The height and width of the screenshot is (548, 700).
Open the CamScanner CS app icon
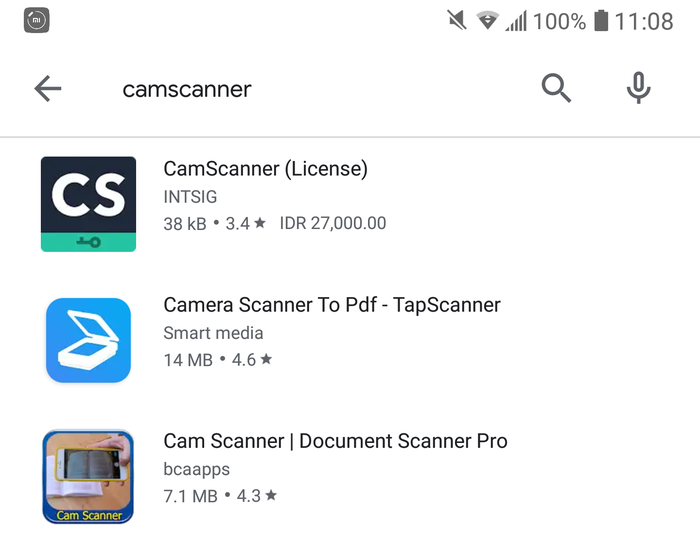pyautogui.click(x=88, y=204)
